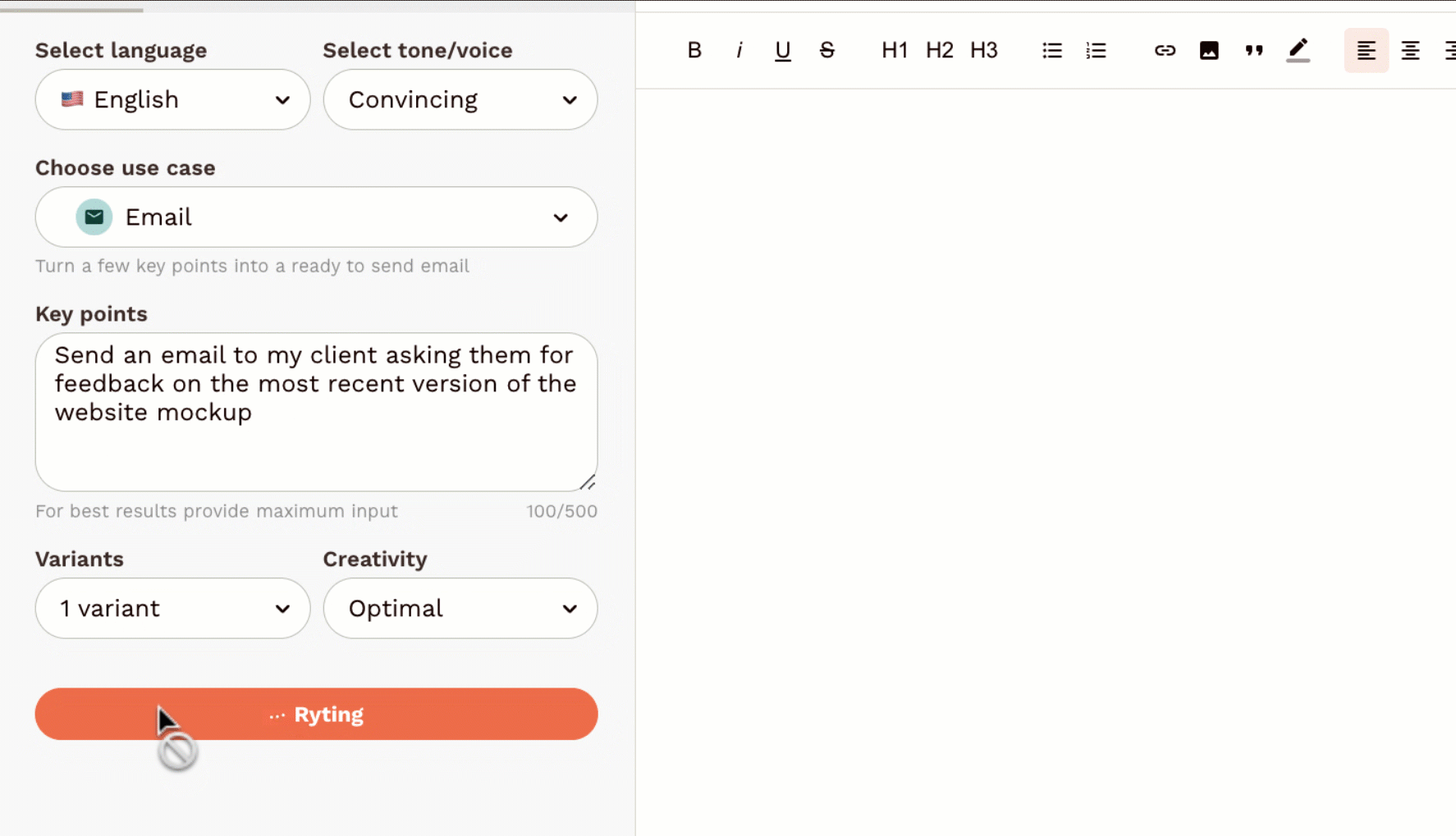Open the Email use case dropdown

tap(316, 217)
